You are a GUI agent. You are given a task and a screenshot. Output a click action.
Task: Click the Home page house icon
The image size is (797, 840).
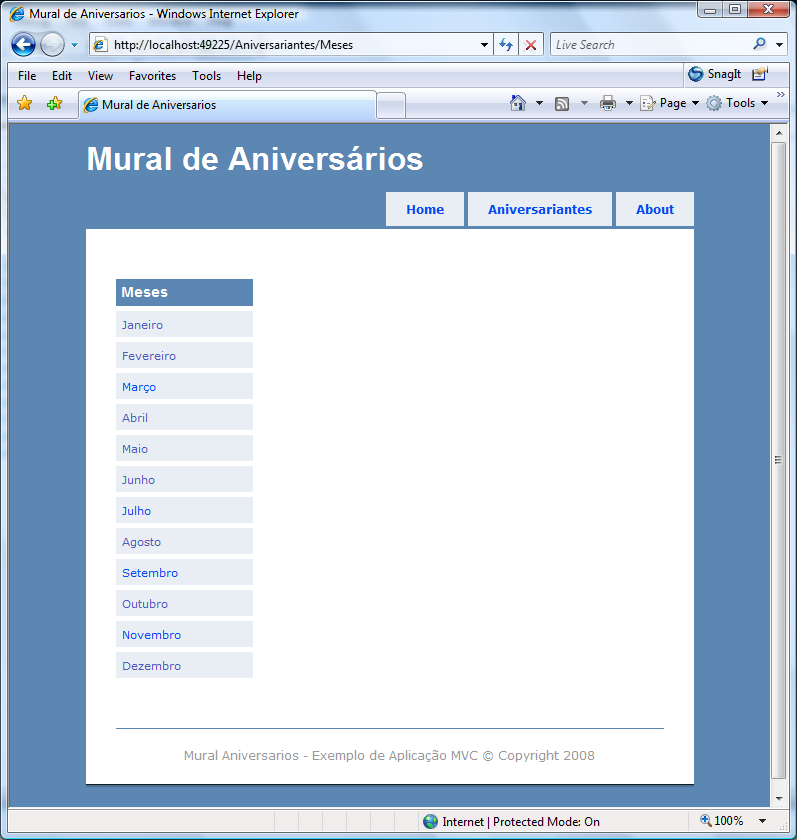tap(518, 103)
